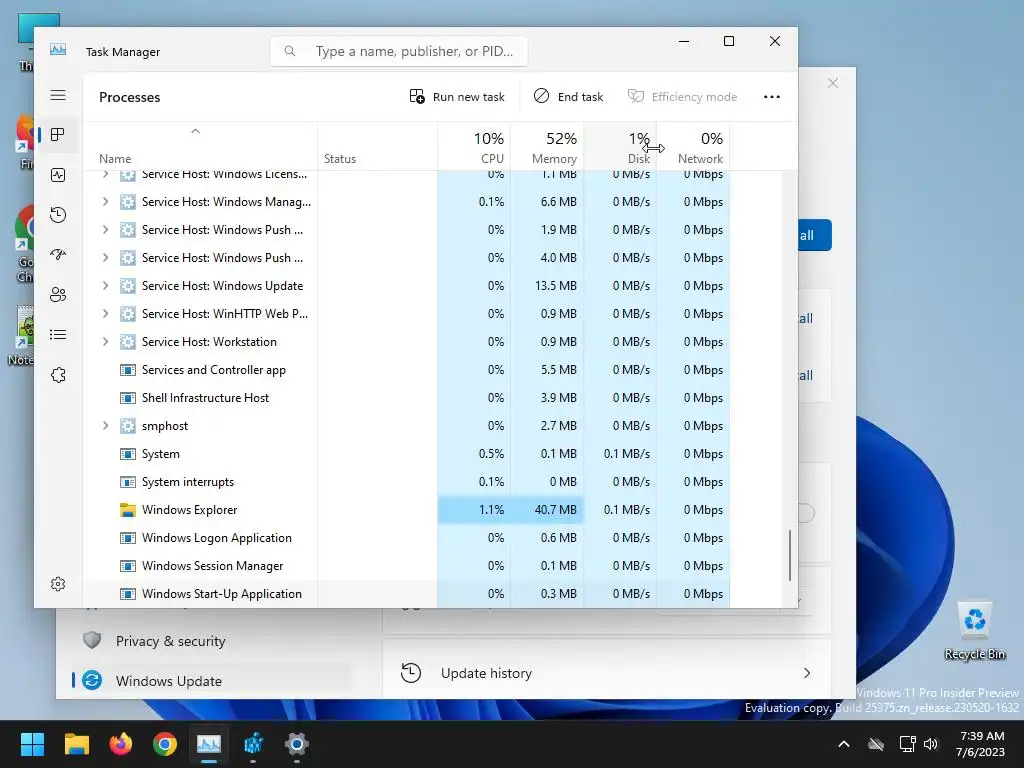Click the Task Manager taskbar icon

click(209, 744)
